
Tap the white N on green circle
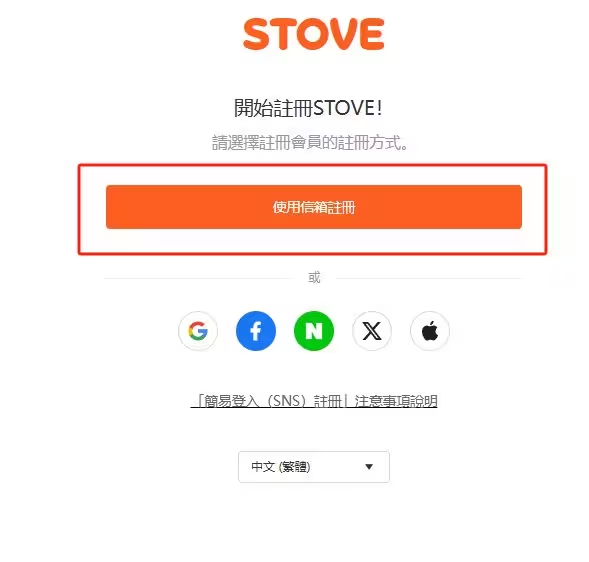point(314,331)
